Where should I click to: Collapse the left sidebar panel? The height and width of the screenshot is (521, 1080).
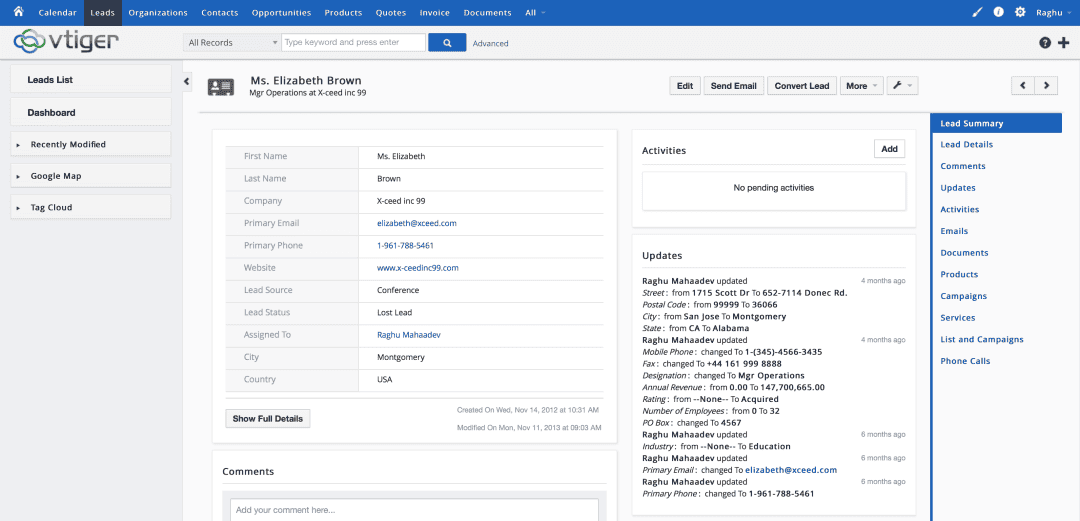click(187, 81)
